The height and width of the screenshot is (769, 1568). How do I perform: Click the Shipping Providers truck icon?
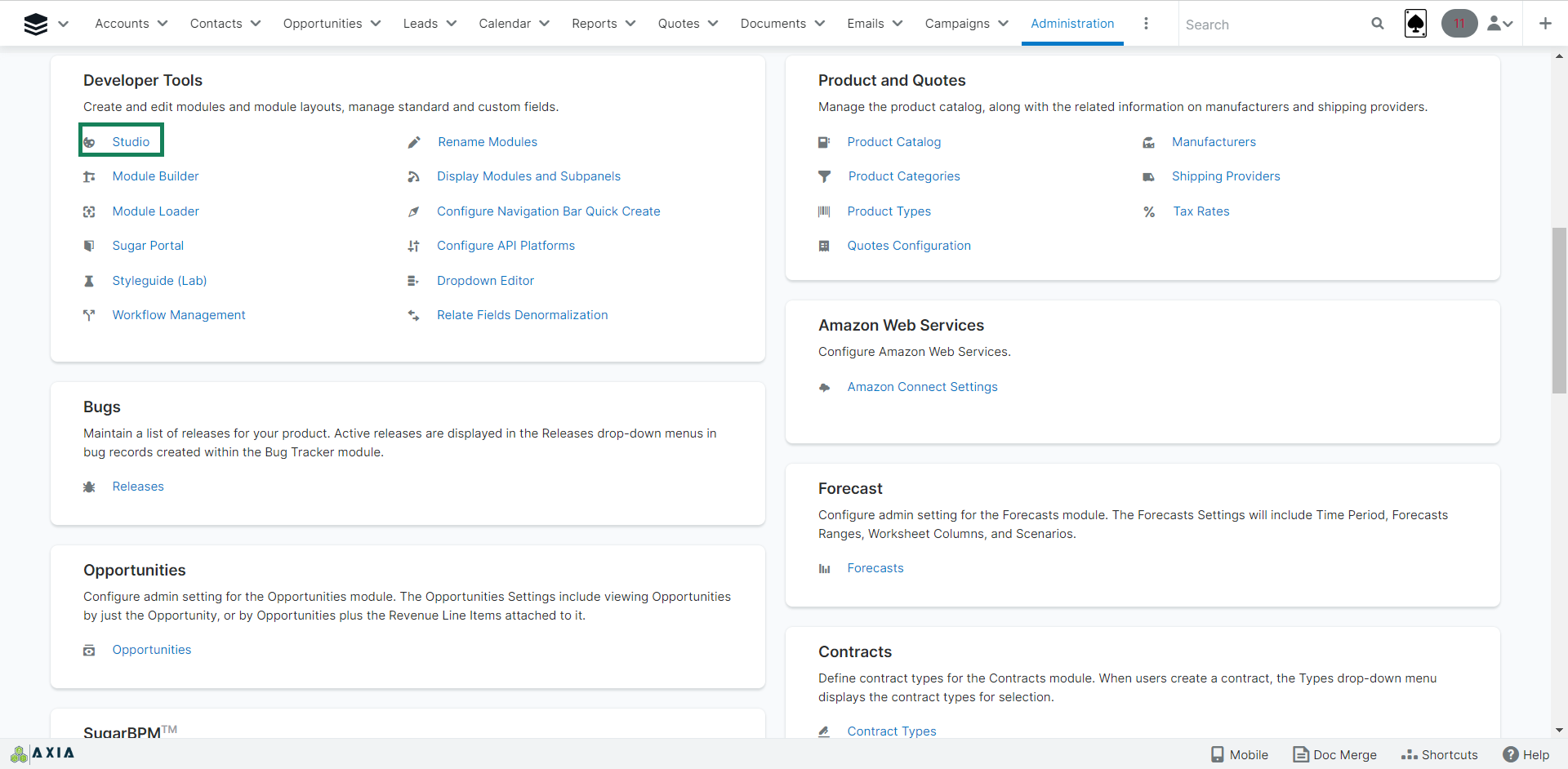(1149, 176)
